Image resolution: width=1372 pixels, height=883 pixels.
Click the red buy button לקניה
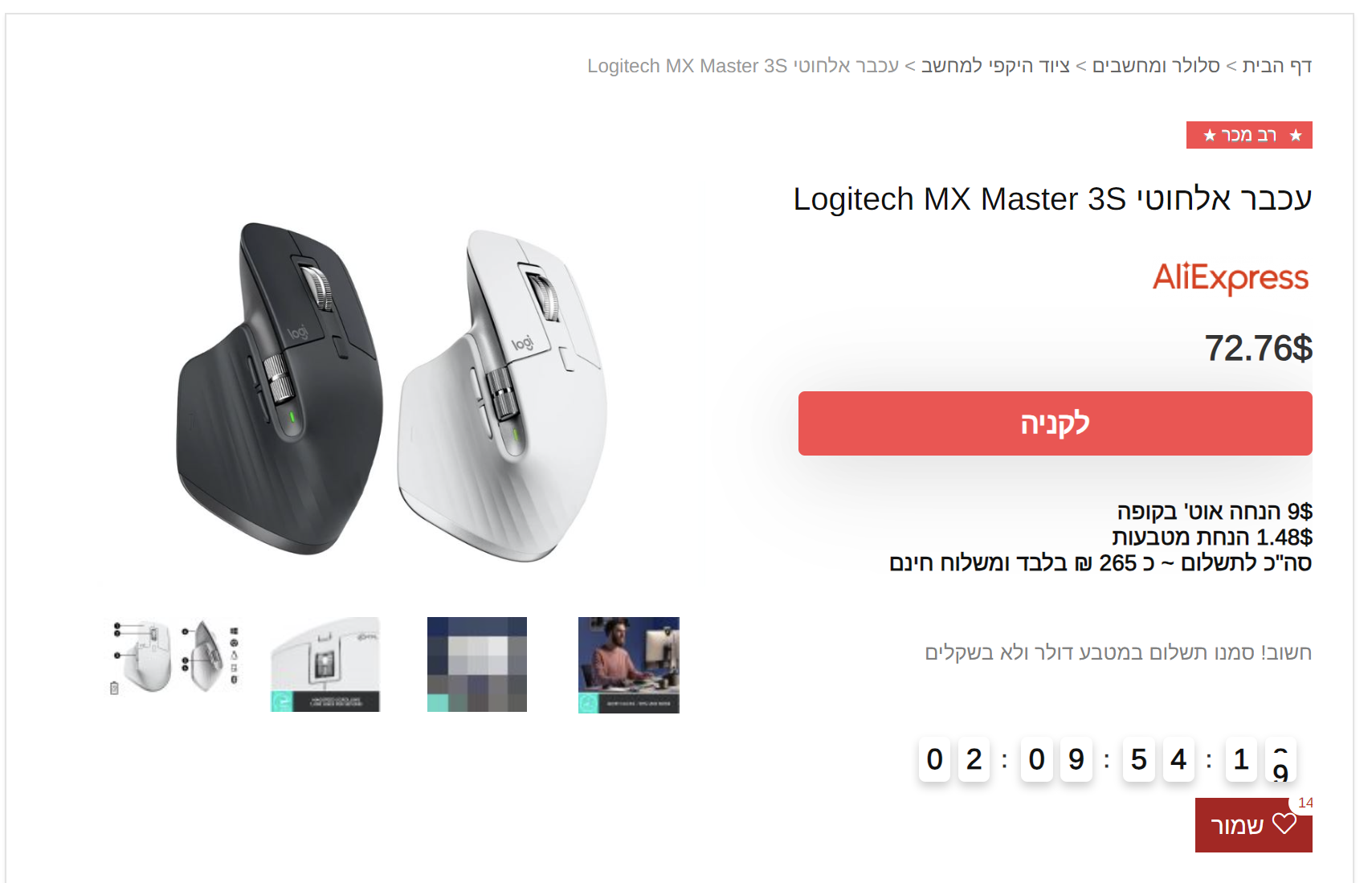click(1055, 423)
